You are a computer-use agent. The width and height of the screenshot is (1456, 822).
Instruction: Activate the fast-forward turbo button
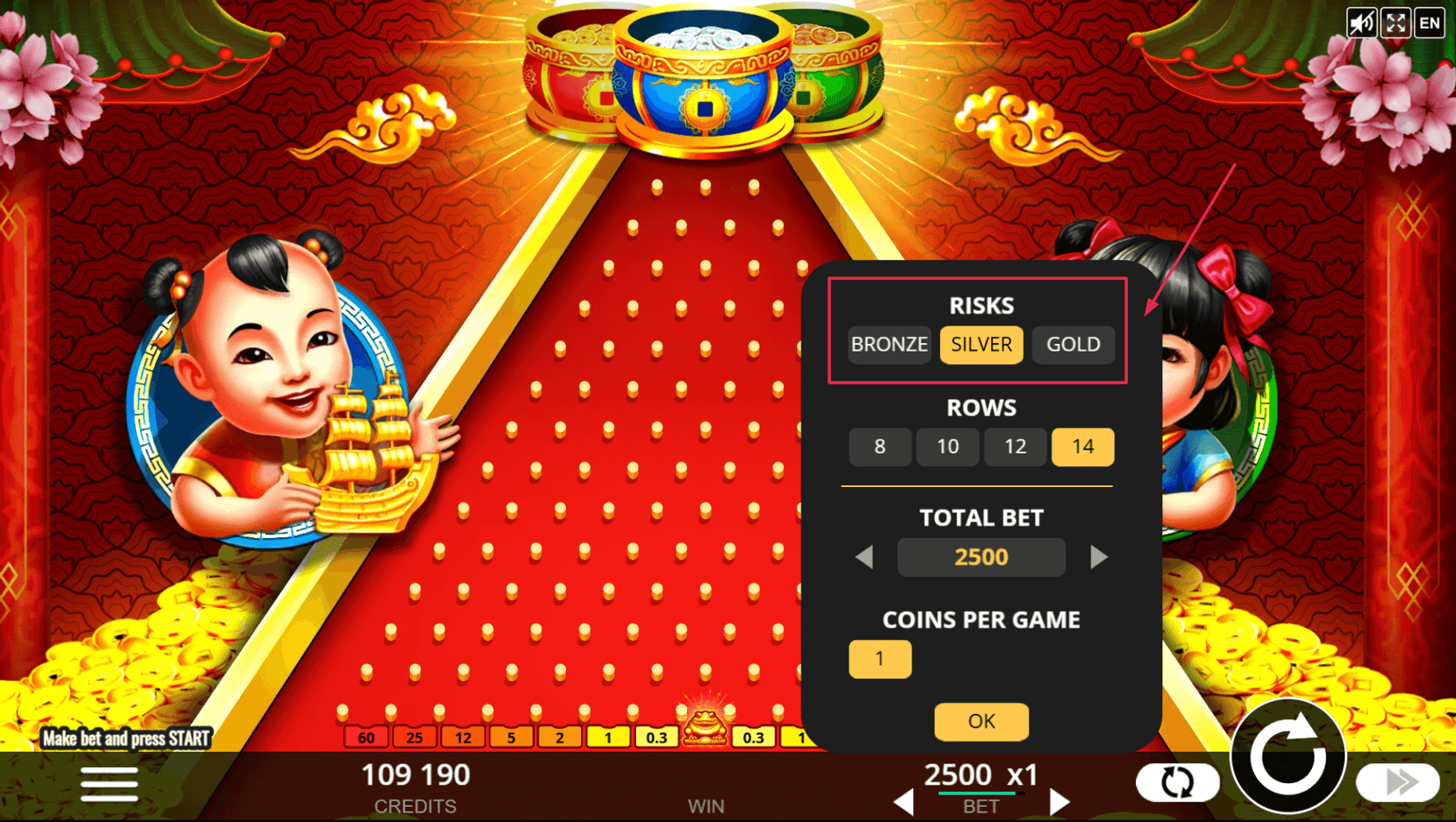pyautogui.click(x=1399, y=782)
